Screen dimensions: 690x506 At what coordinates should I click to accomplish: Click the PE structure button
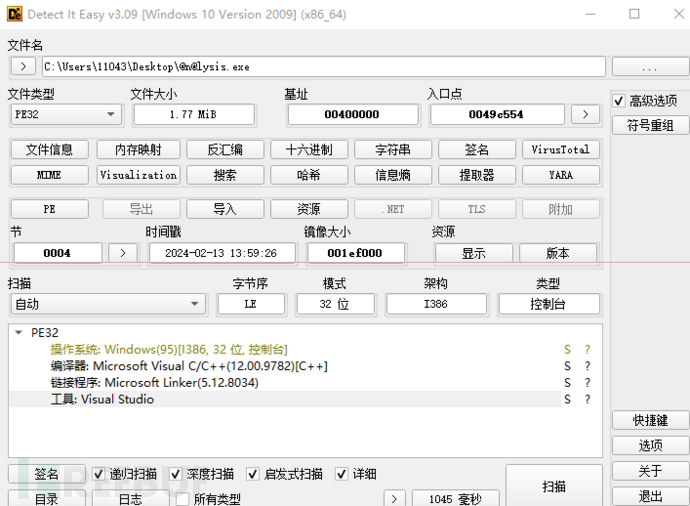(49, 209)
